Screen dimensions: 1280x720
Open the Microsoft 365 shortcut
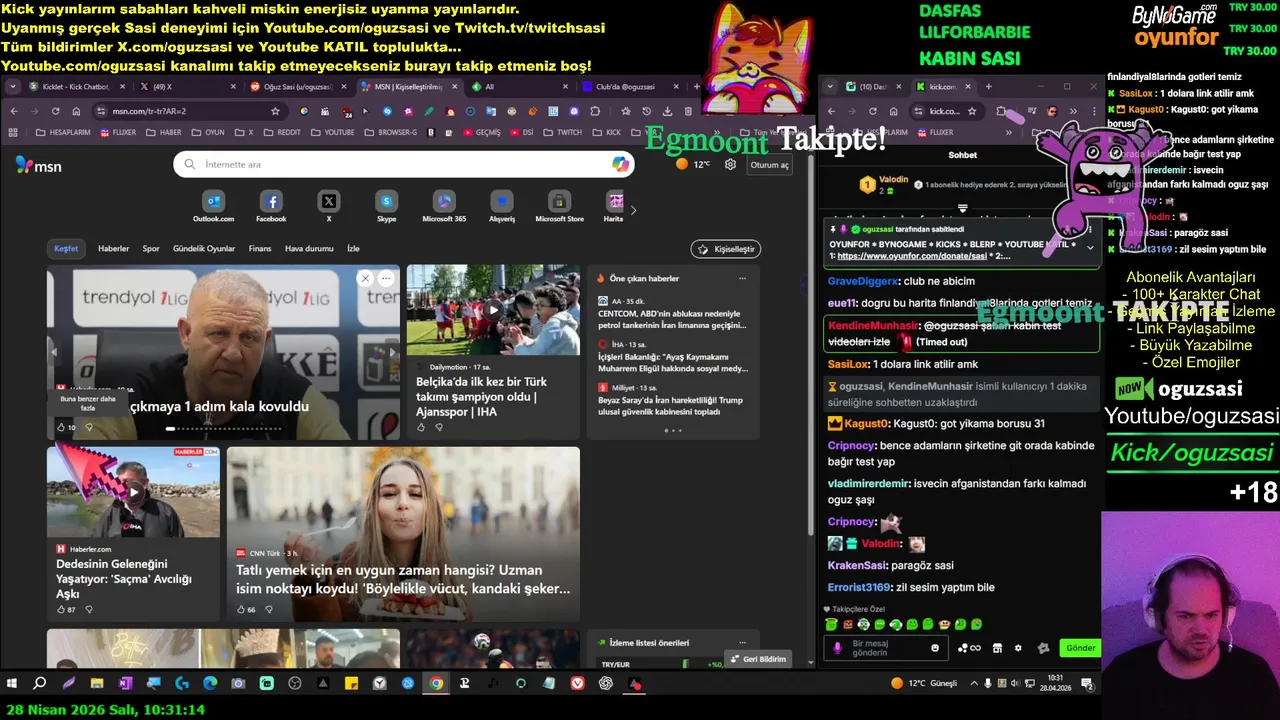pyautogui.click(x=444, y=207)
